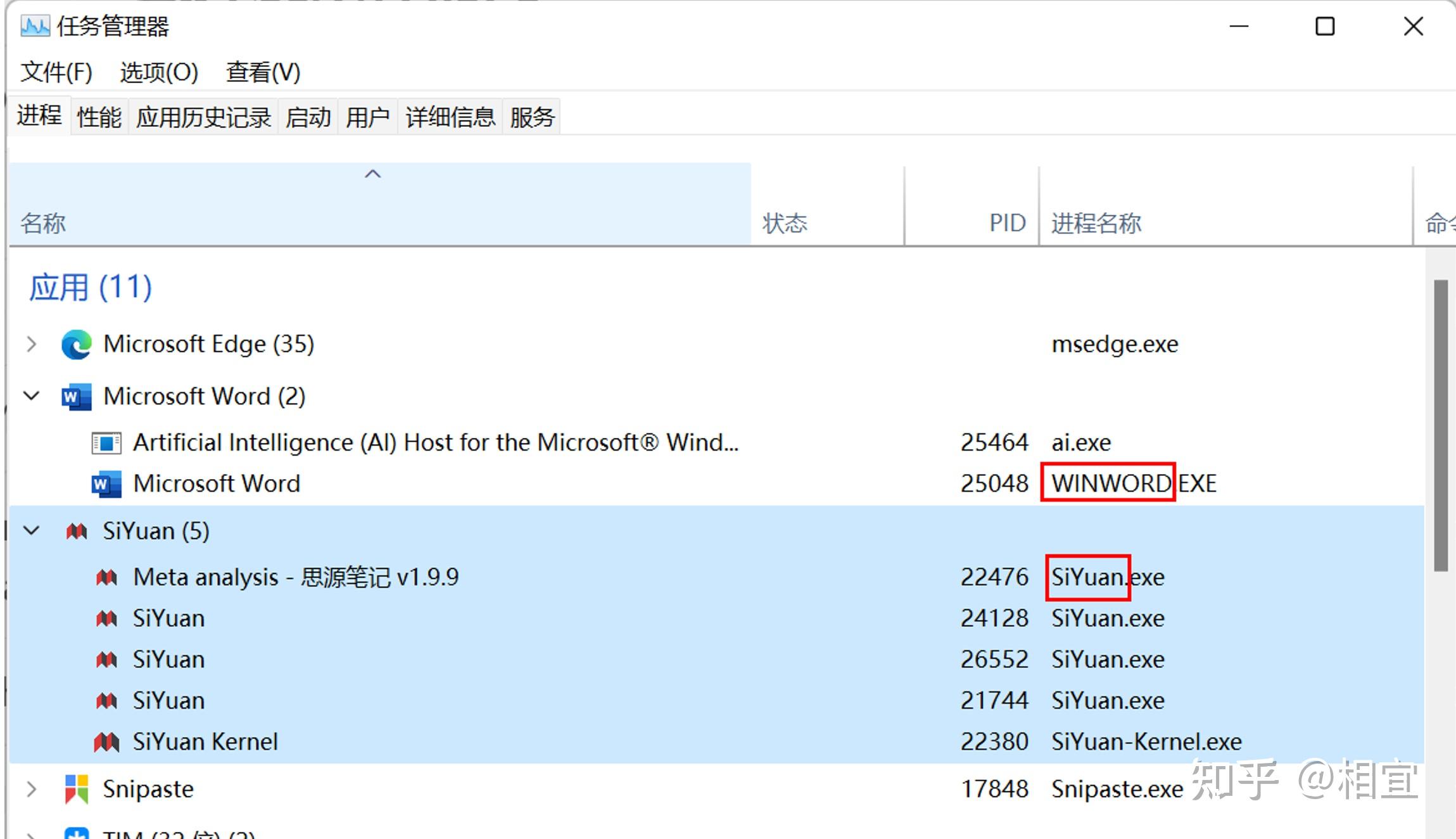Click the msedge.exe process name
1456x839 pixels.
tap(1115, 344)
